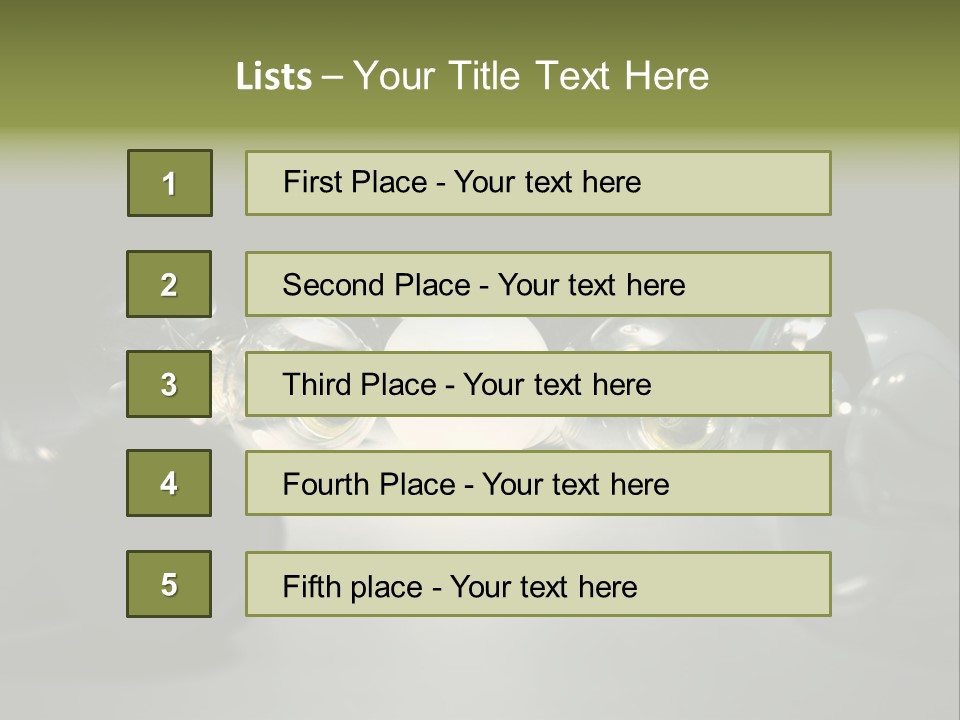
Task: Click the number 5 box
Action: [x=169, y=584]
